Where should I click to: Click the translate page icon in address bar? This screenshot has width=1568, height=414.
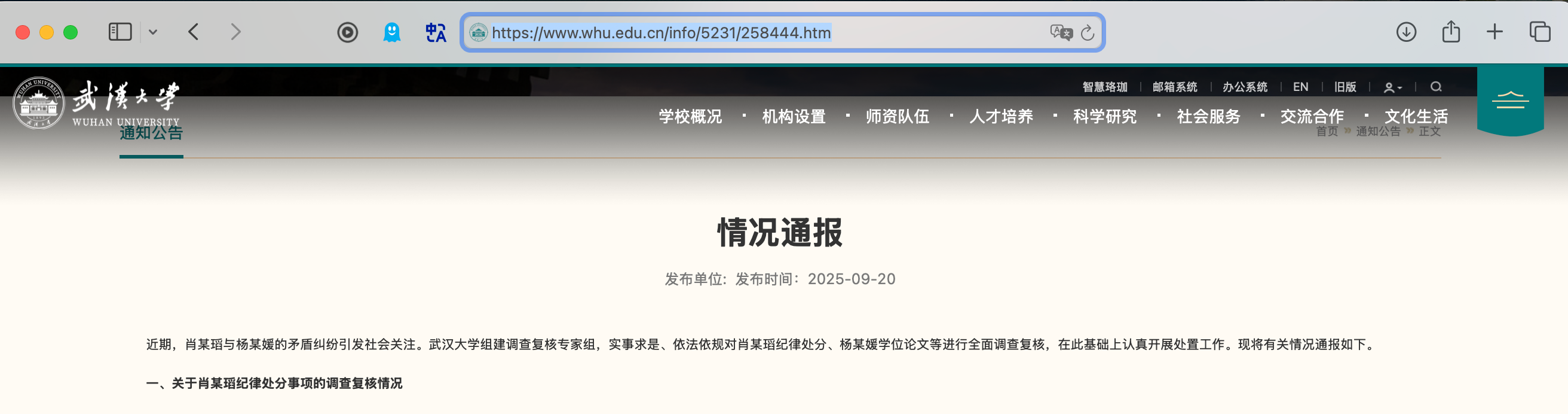coord(1061,32)
